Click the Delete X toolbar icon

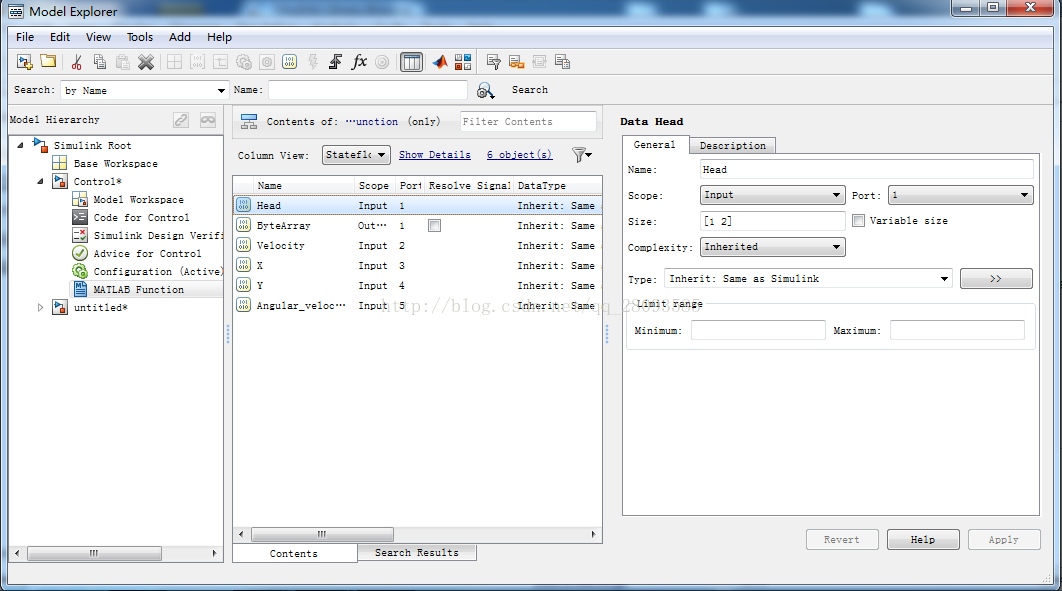[x=146, y=62]
